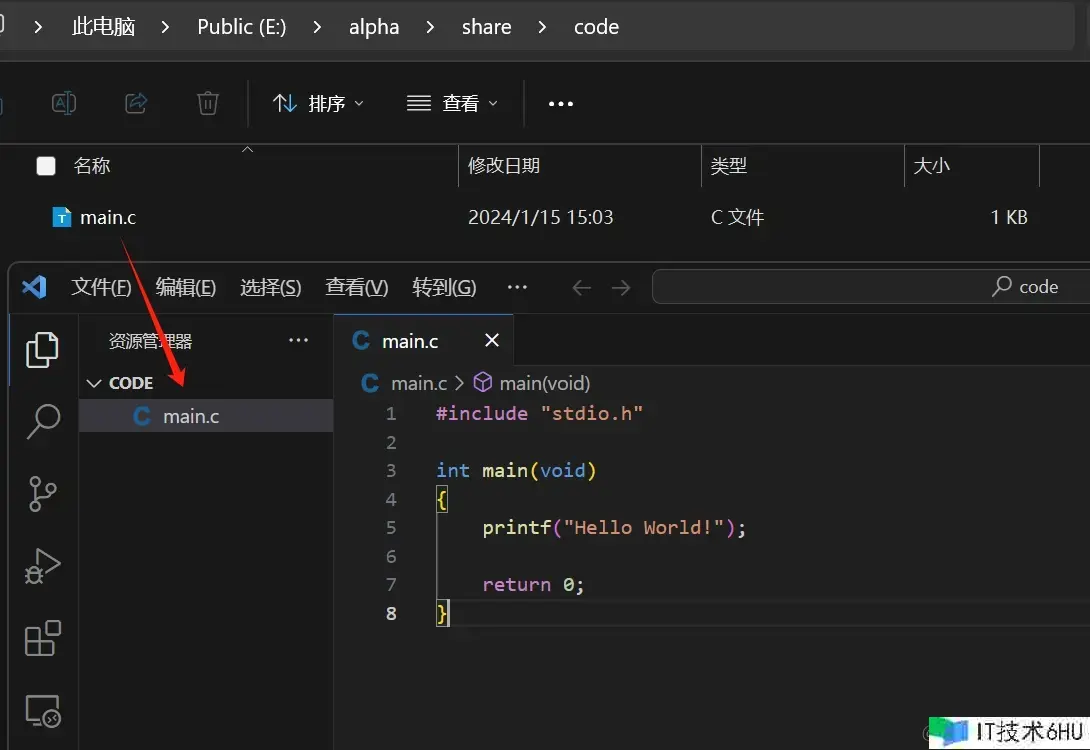Screen dimensions: 1090x750
Task: Open the VS Code menu bar overflow ellipsis
Action: pyautogui.click(x=517, y=286)
